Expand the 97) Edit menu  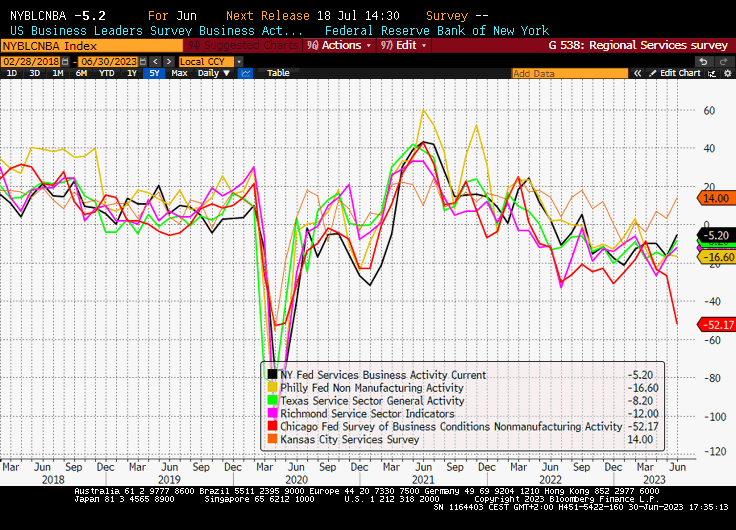tap(404, 45)
